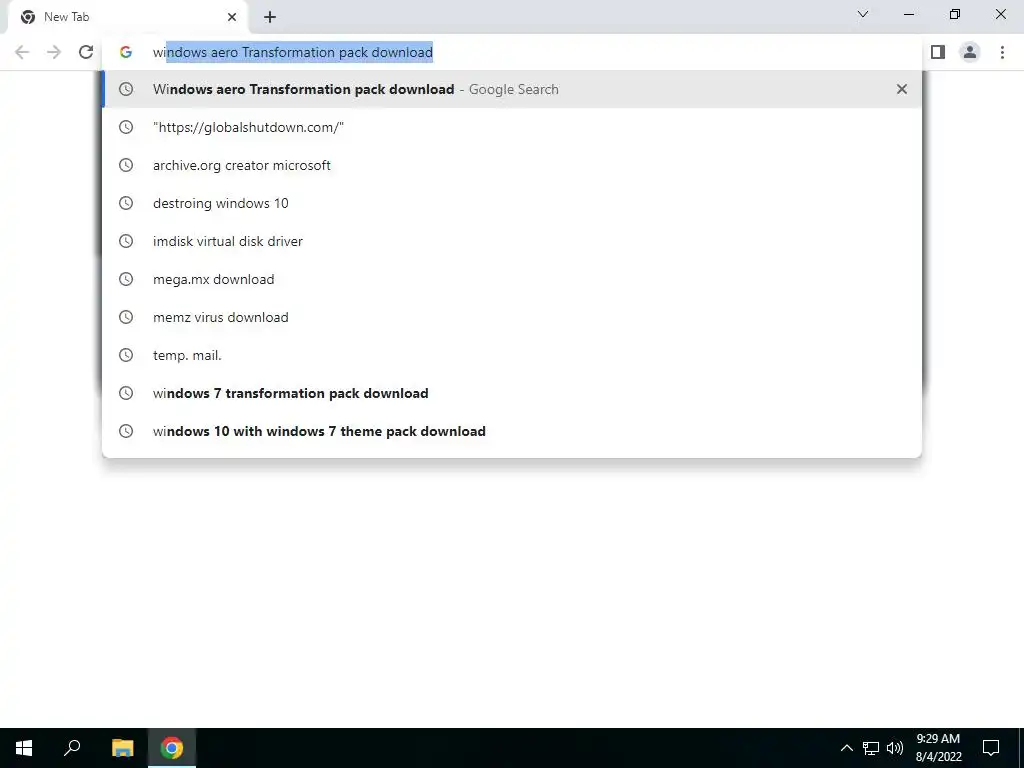Open Chrome's three-dot menu
Image resolution: width=1024 pixels, height=768 pixels.
(1002, 52)
